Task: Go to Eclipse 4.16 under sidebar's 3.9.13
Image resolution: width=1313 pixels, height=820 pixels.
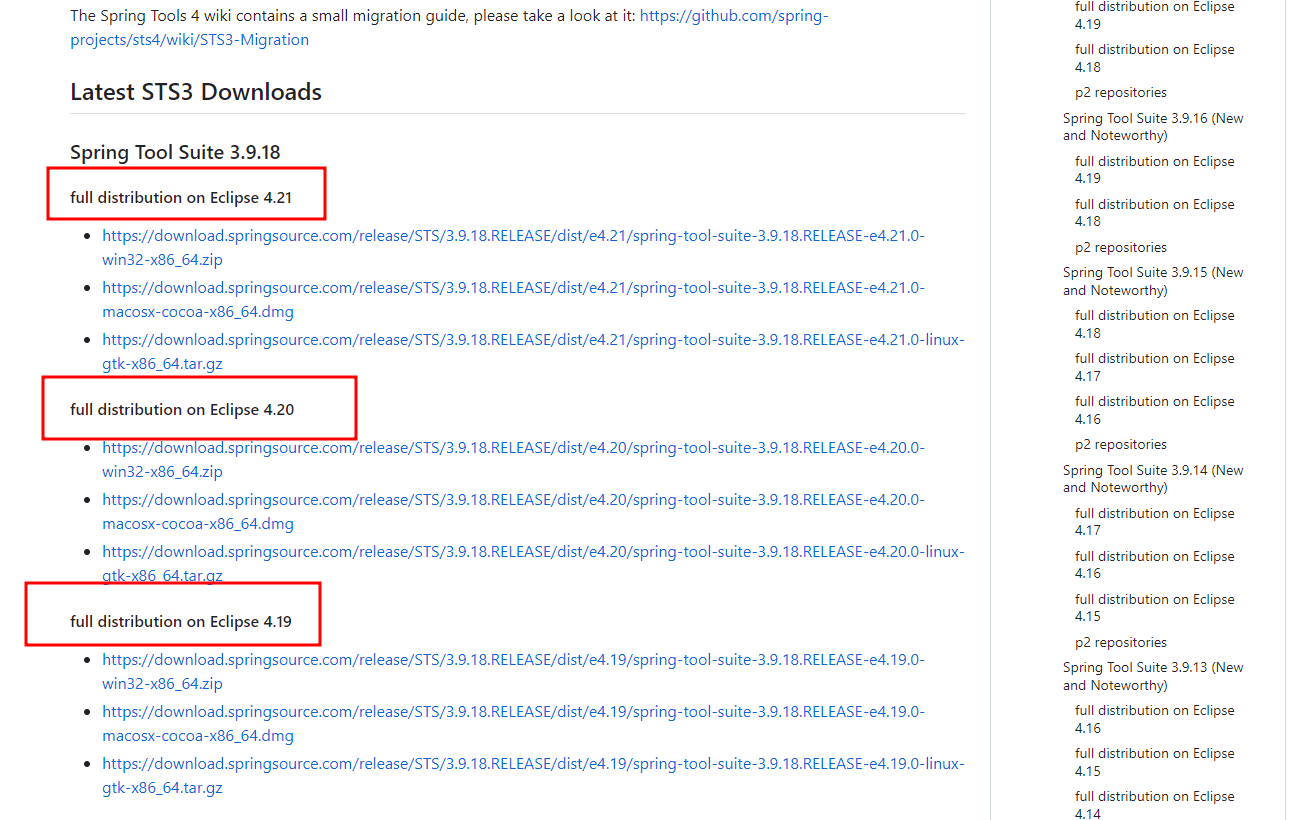Action: 1155,719
